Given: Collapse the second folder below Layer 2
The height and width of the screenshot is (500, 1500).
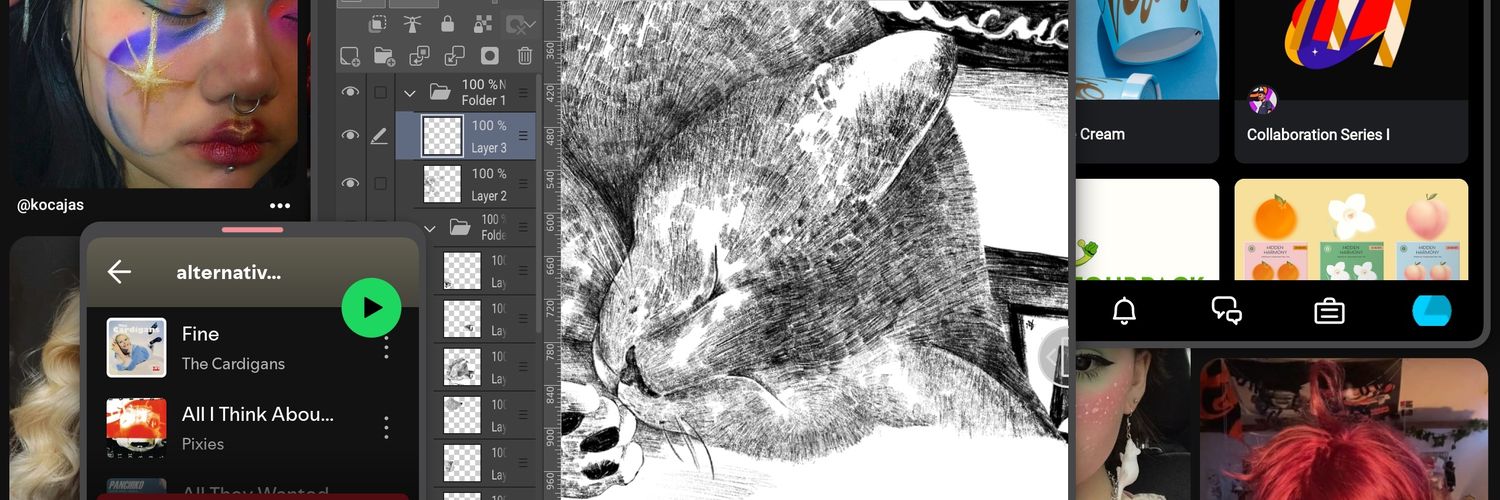Looking at the screenshot, I should pos(430,228).
